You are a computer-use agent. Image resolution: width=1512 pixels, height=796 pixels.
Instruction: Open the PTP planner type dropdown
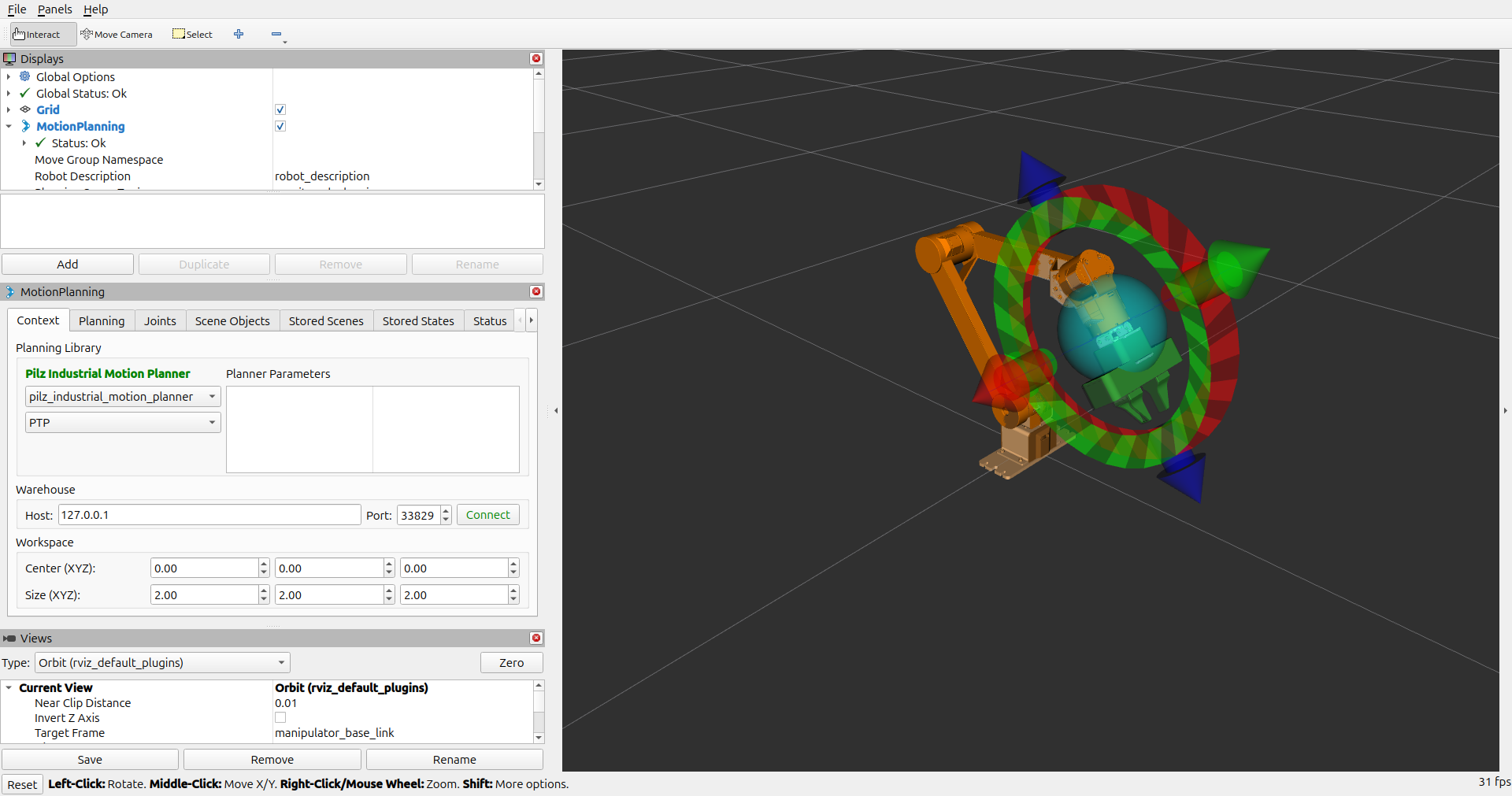pyautogui.click(x=123, y=422)
